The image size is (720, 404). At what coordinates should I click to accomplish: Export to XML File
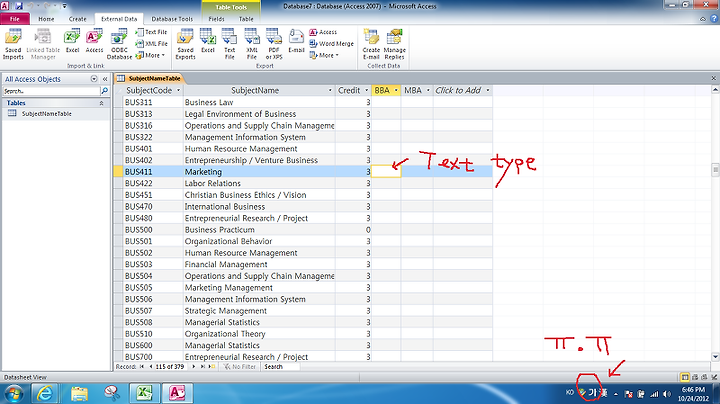click(252, 44)
